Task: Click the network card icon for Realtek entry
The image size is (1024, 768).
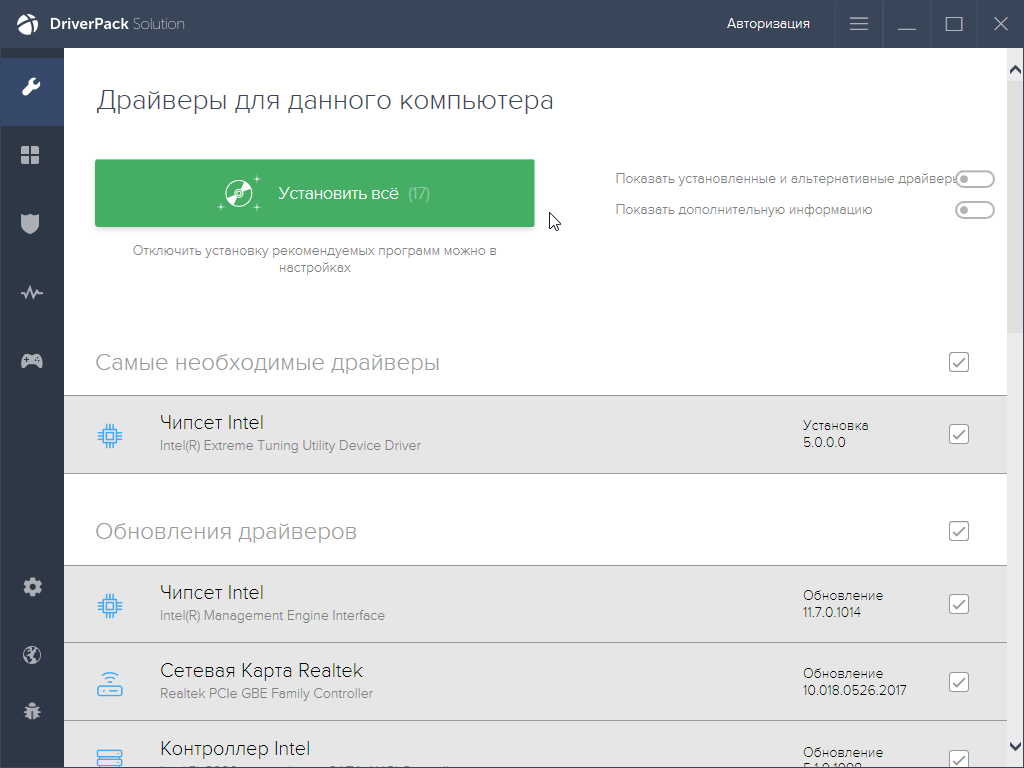Action: click(110, 682)
